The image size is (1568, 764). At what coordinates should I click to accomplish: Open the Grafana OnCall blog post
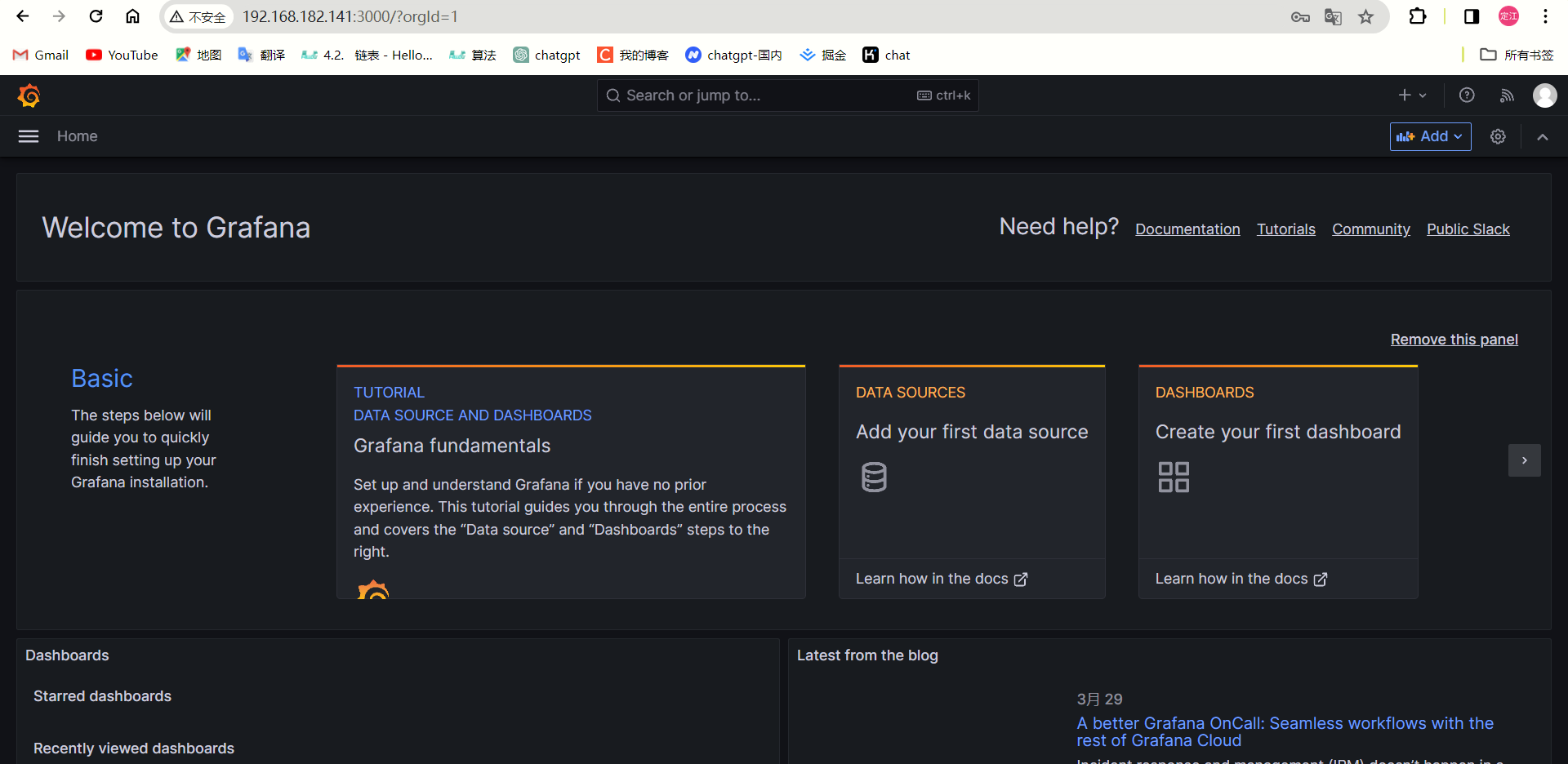pos(1285,731)
